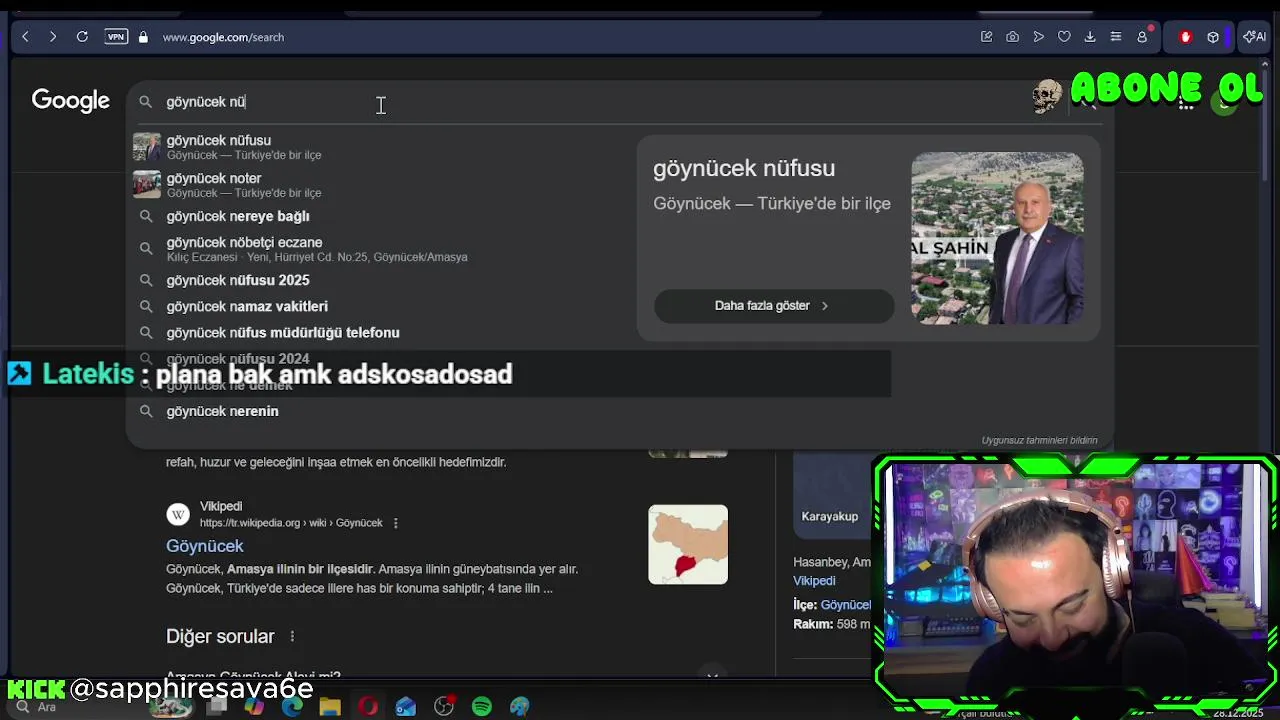The height and width of the screenshot is (720, 1280).
Task: Open the large Göynücek preview image
Action: tap(997, 238)
